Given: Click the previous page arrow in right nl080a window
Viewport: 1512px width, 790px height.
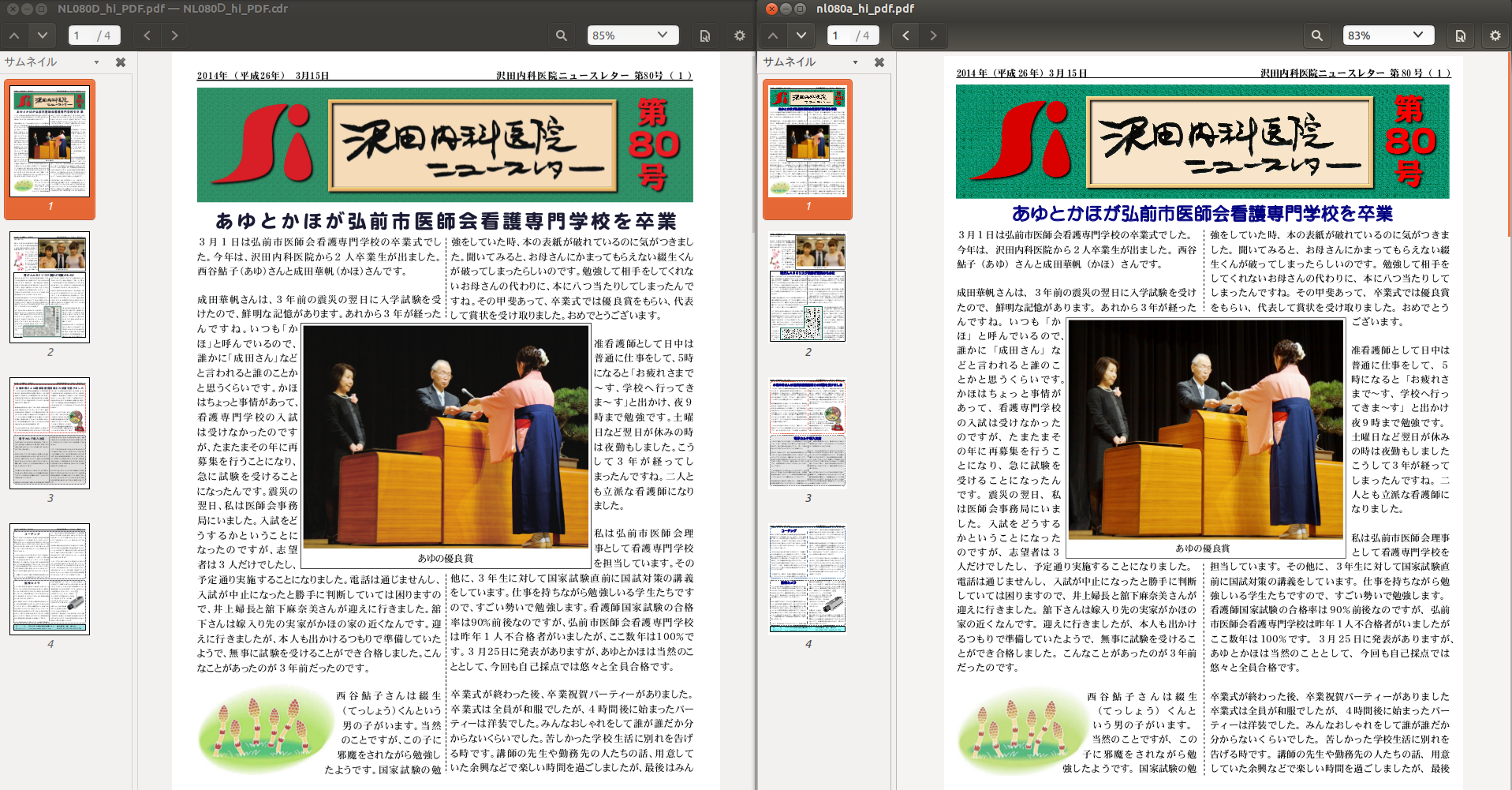Looking at the screenshot, I should point(773,36).
